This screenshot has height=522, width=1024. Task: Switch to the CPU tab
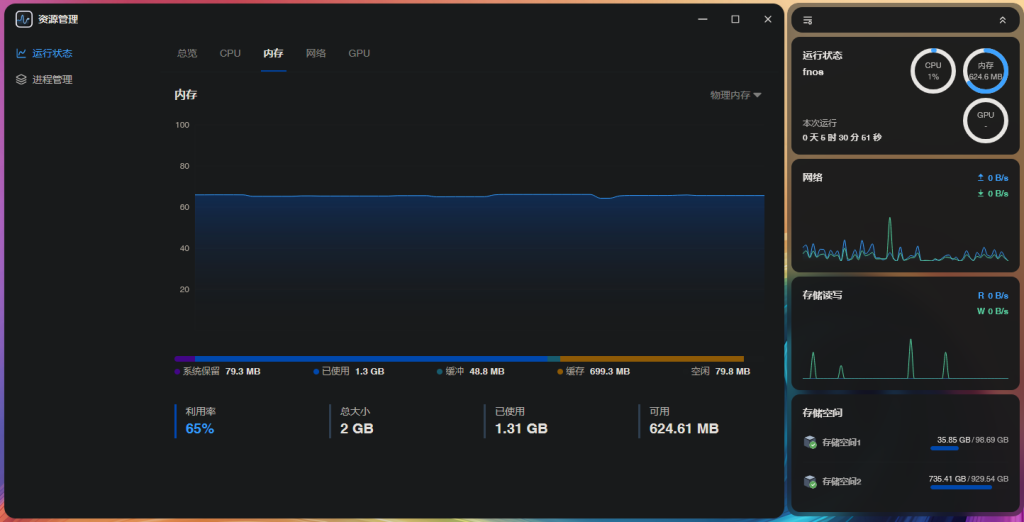(230, 53)
